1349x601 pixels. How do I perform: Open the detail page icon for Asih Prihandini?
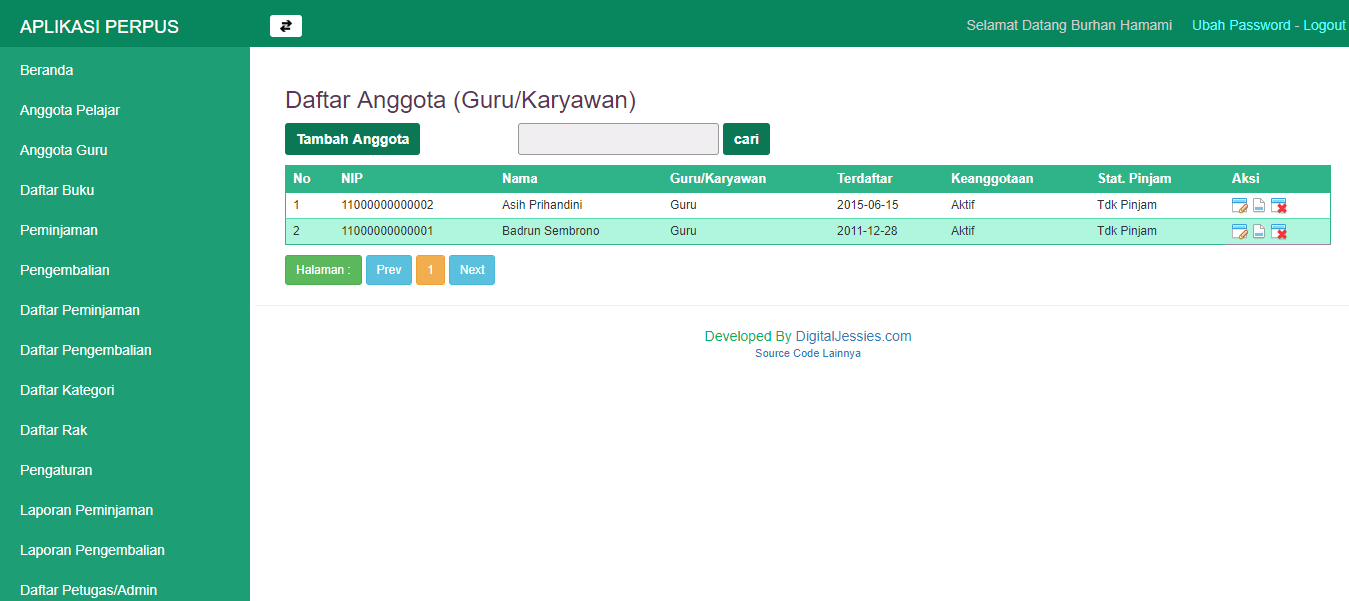1260,206
